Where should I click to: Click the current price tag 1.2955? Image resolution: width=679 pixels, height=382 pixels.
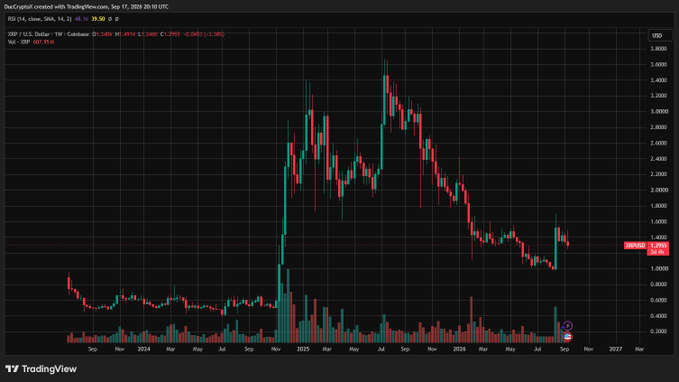tap(658, 246)
